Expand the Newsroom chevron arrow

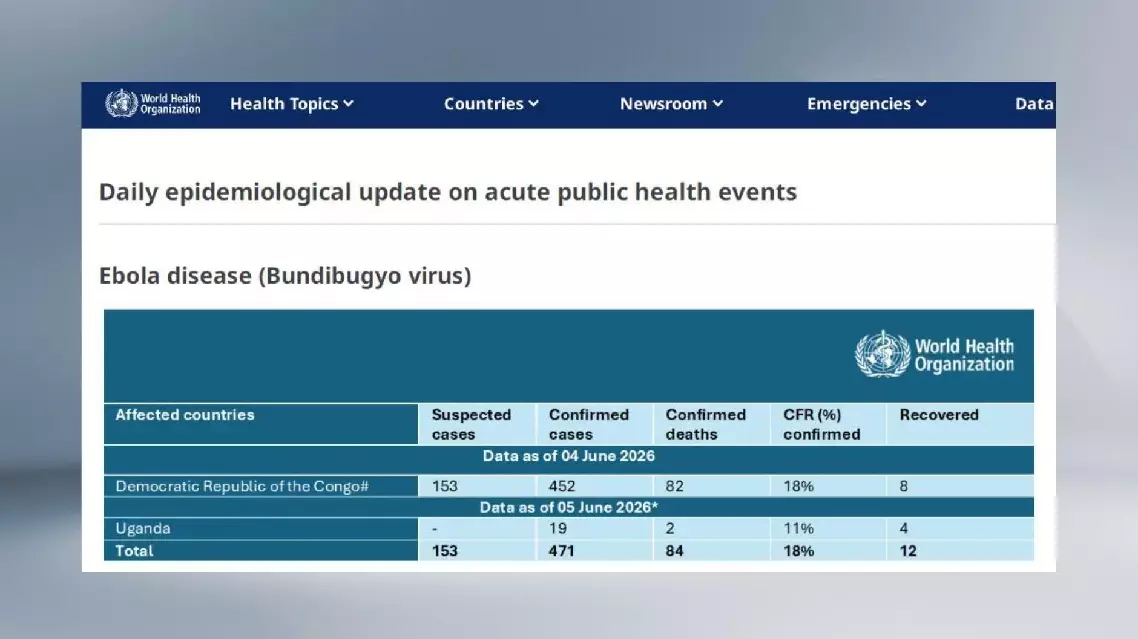718,104
